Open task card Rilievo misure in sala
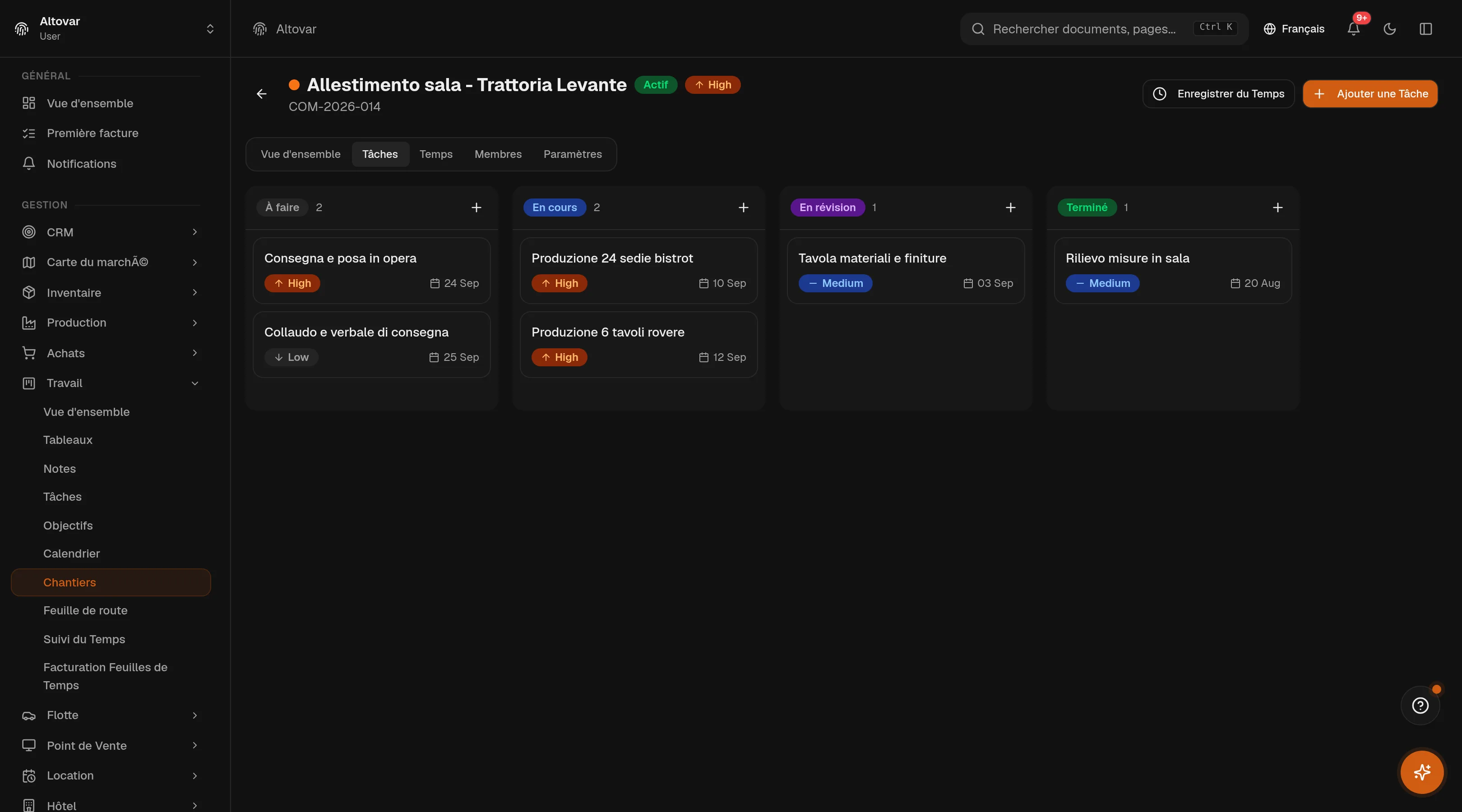The width and height of the screenshot is (1462, 812). [1173, 271]
